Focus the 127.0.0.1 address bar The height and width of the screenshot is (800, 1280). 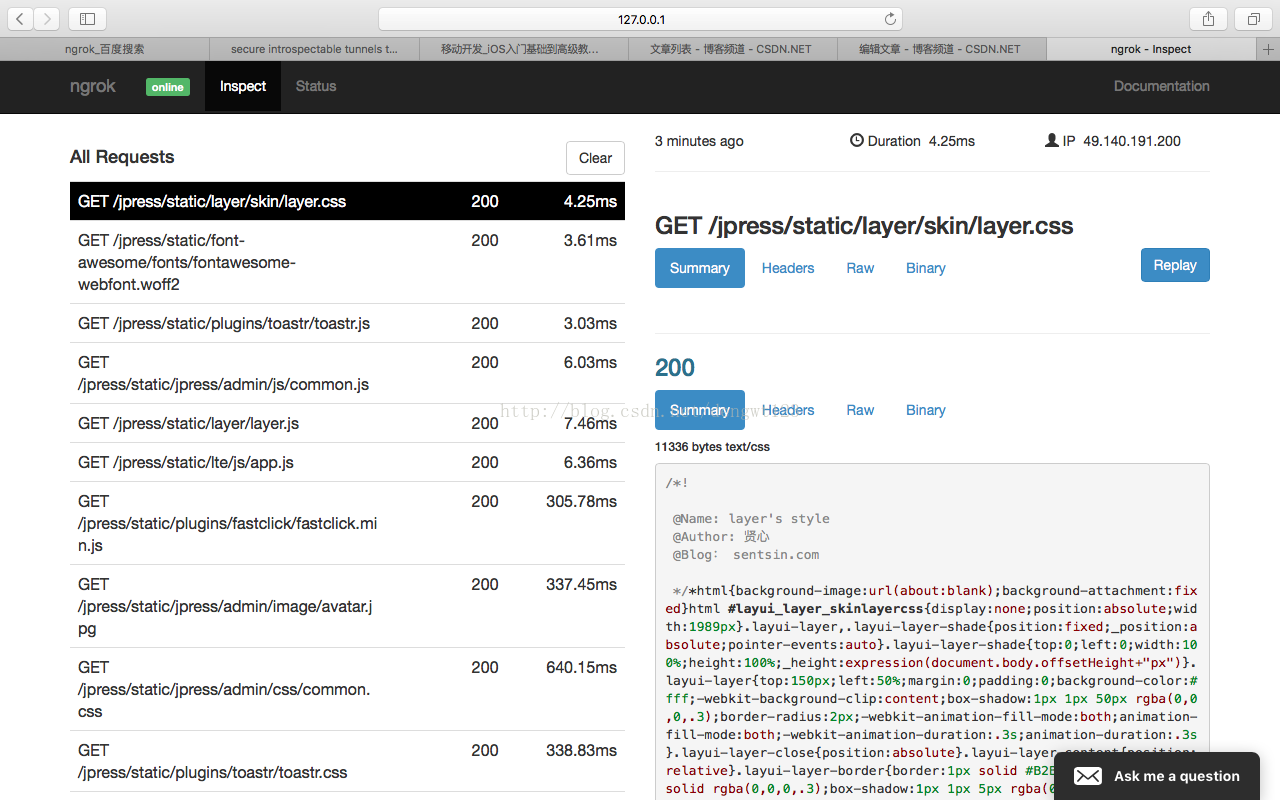640,19
